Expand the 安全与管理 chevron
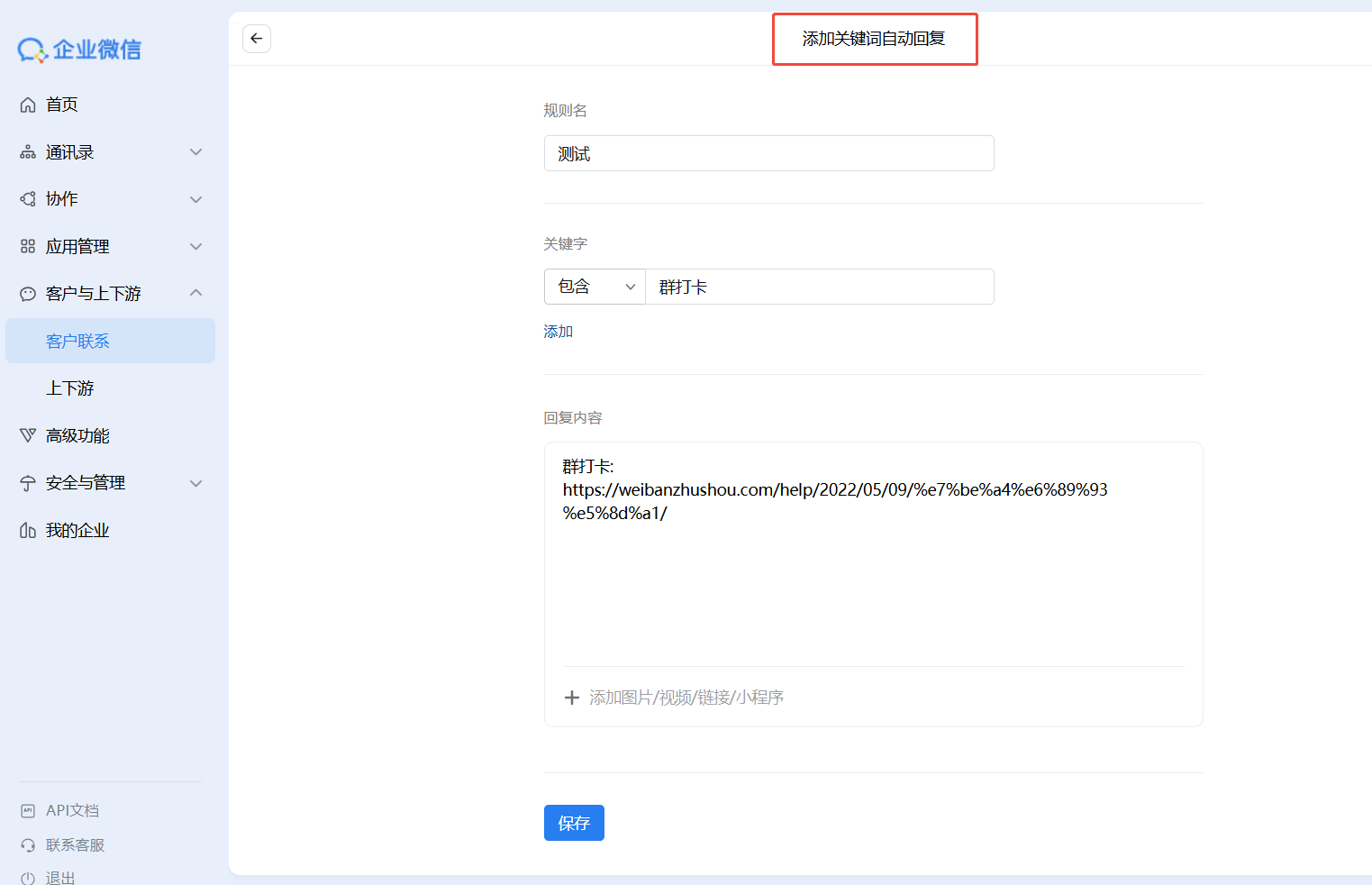 coord(195,483)
